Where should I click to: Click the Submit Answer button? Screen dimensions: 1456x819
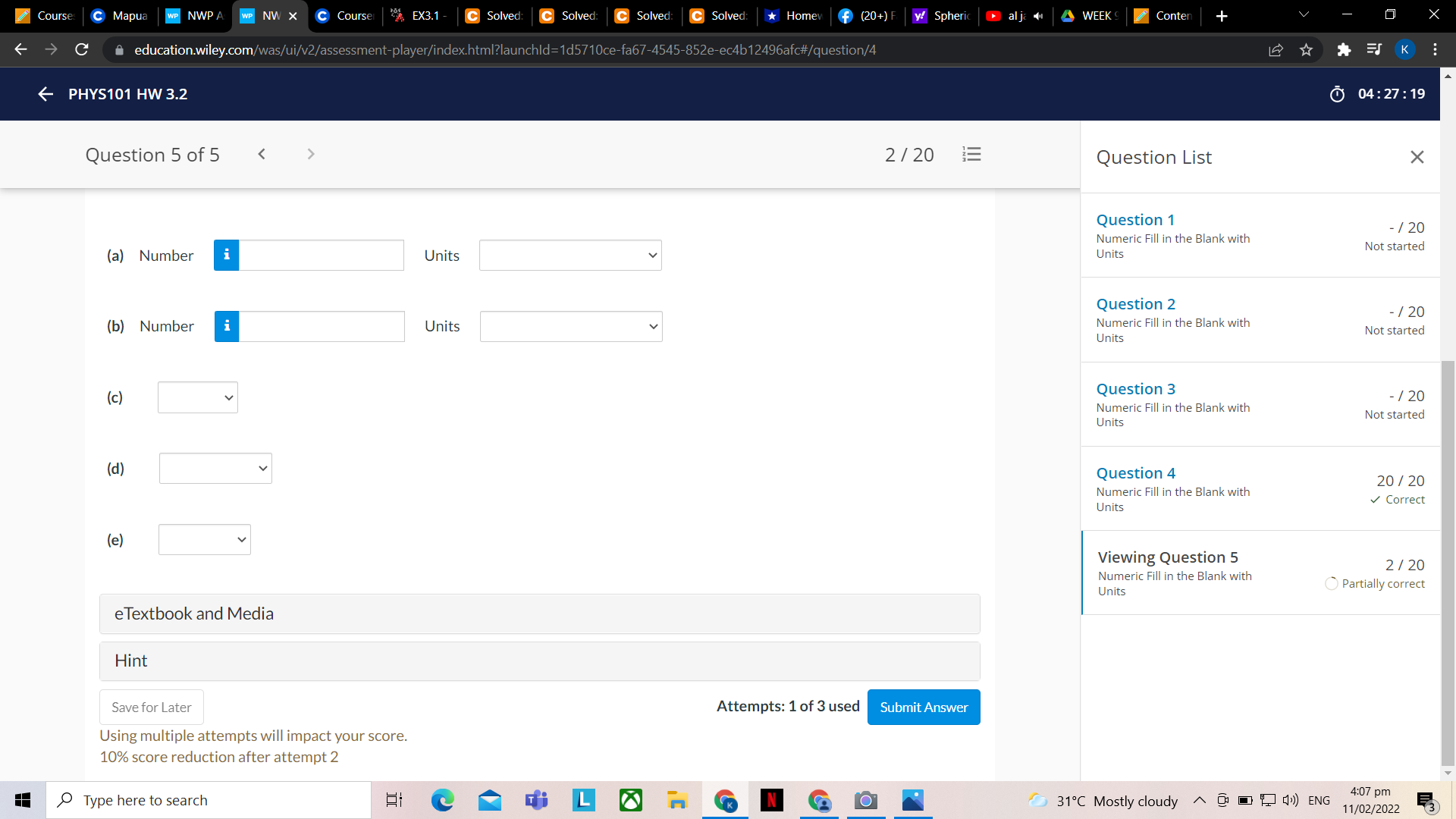click(923, 707)
